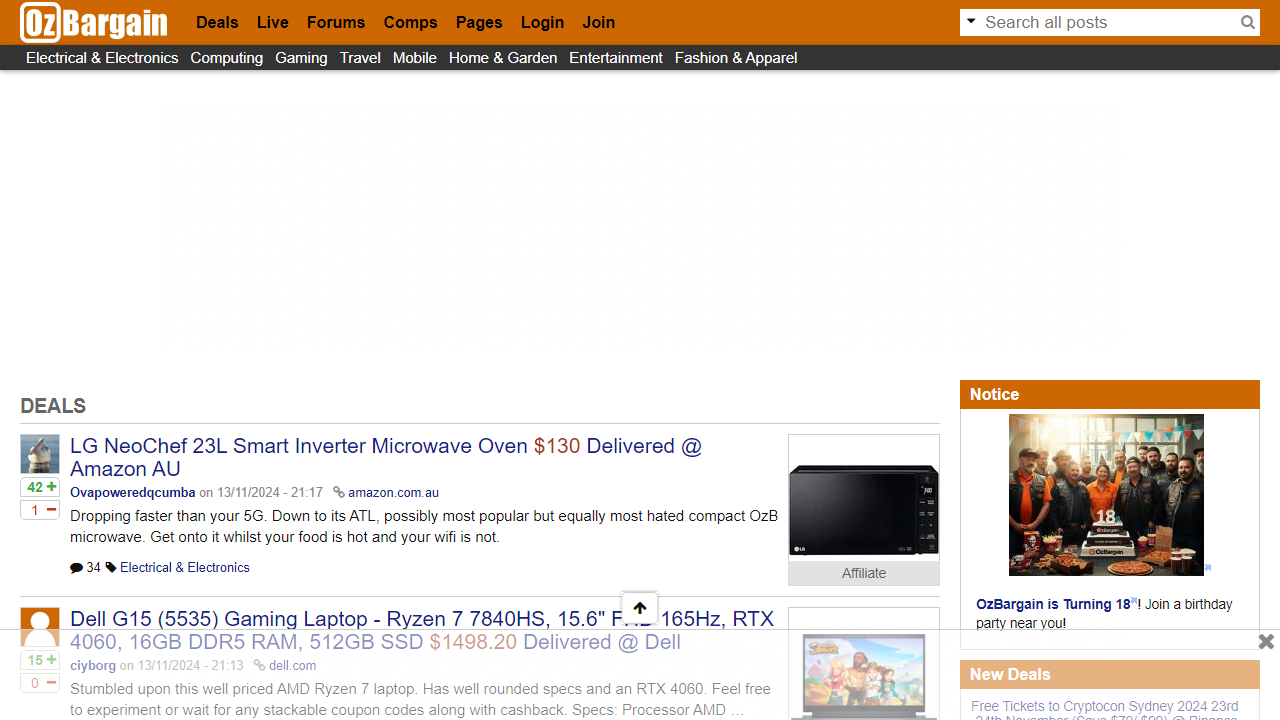Click the Electrical & Electronics tag link
Image resolution: width=1280 pixels, height=720 pixels.
184,567
